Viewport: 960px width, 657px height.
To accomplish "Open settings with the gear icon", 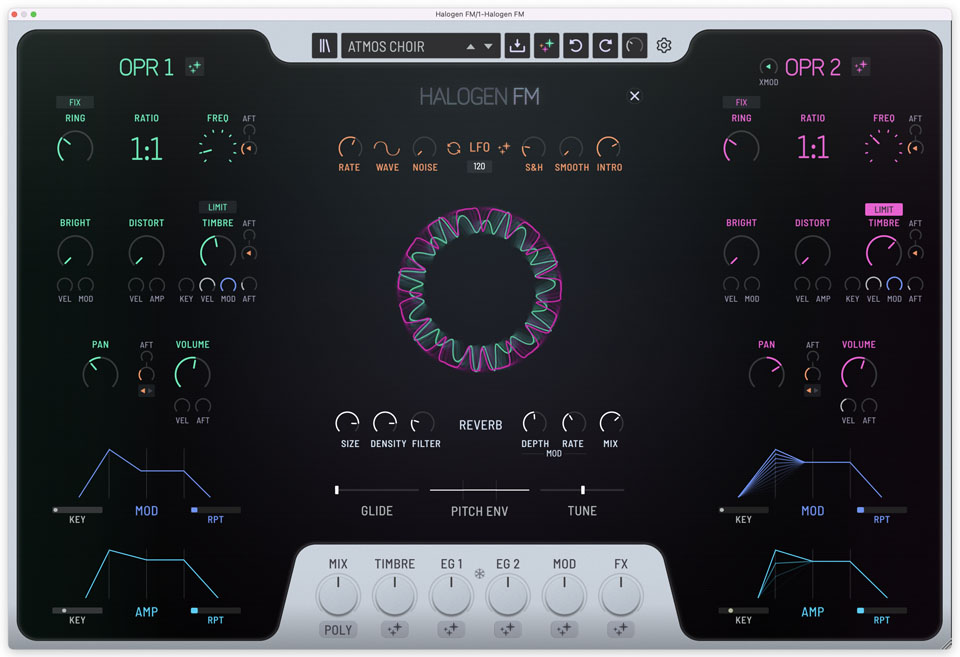I will tap(664, 45).
